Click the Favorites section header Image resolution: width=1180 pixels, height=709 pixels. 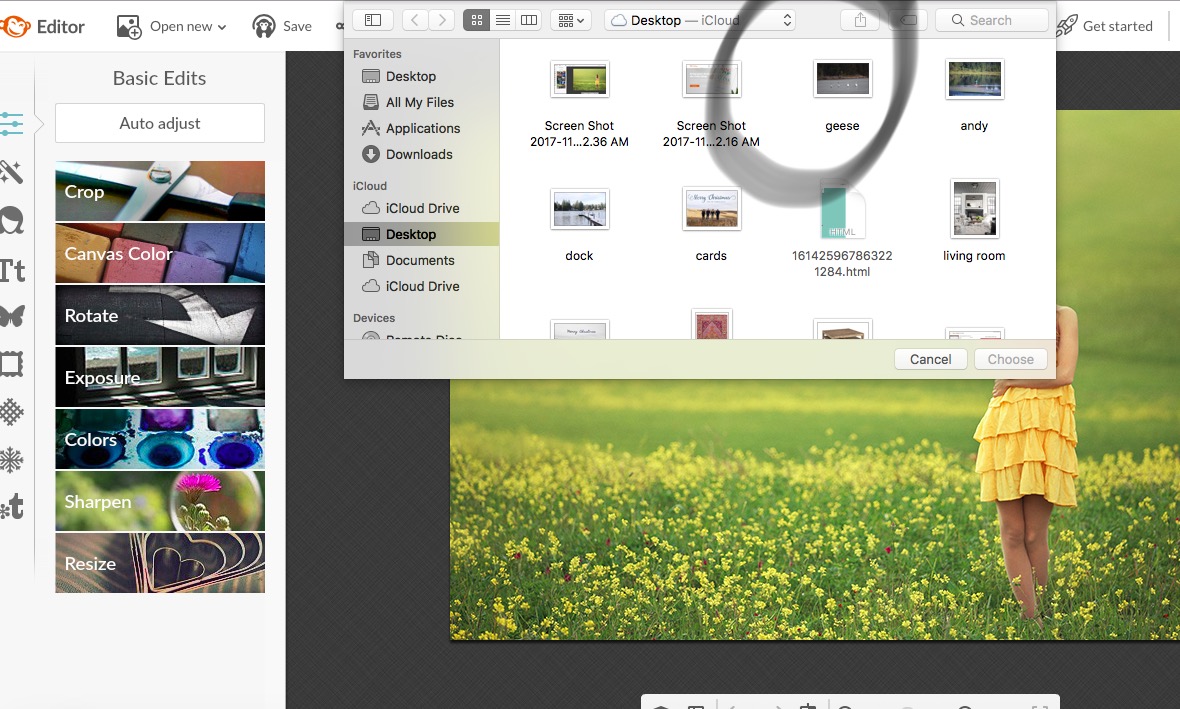pos(377,54)
